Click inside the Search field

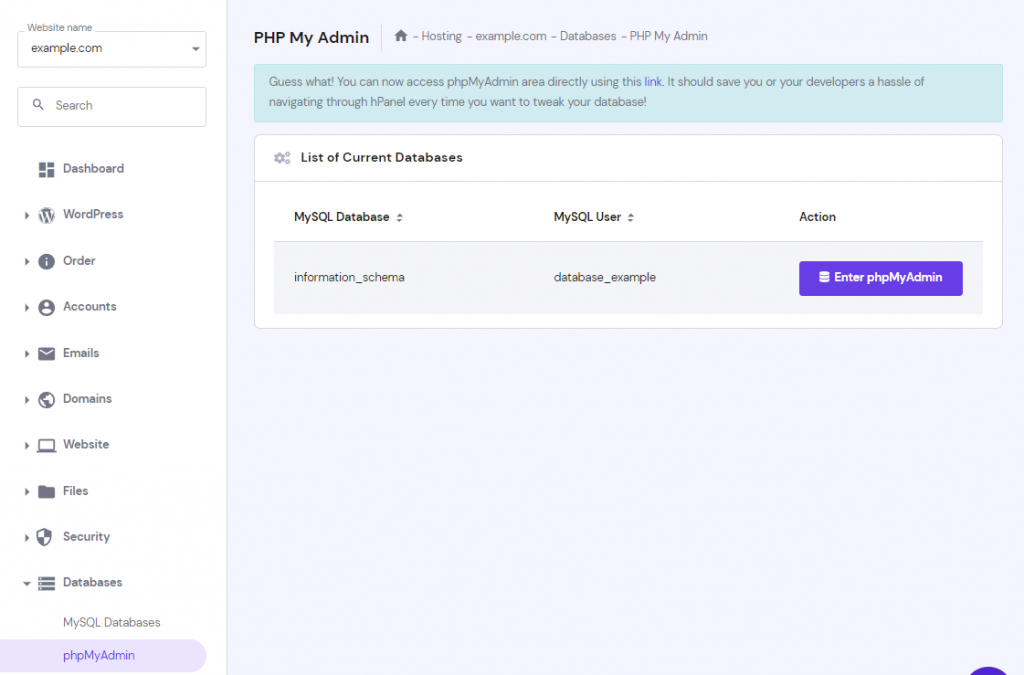[x=111, y=106]
